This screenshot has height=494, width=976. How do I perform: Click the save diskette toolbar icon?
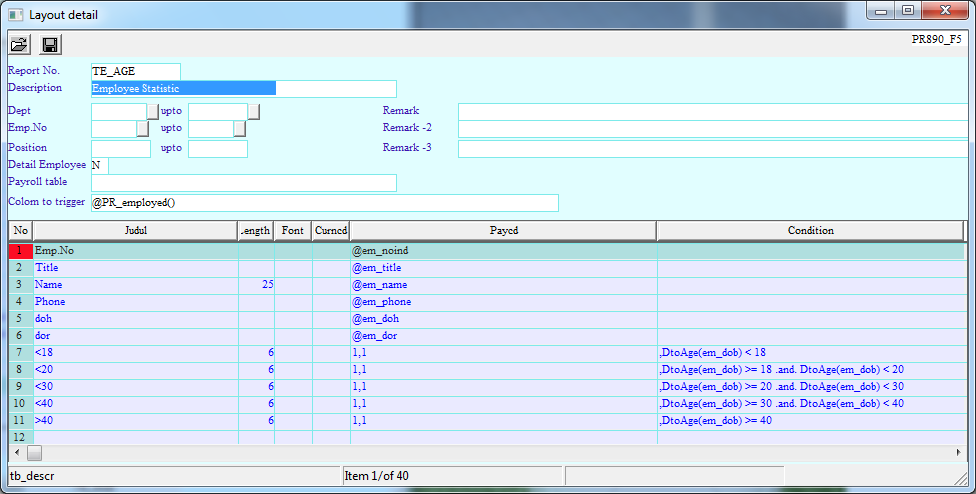(x=50, y=44)
